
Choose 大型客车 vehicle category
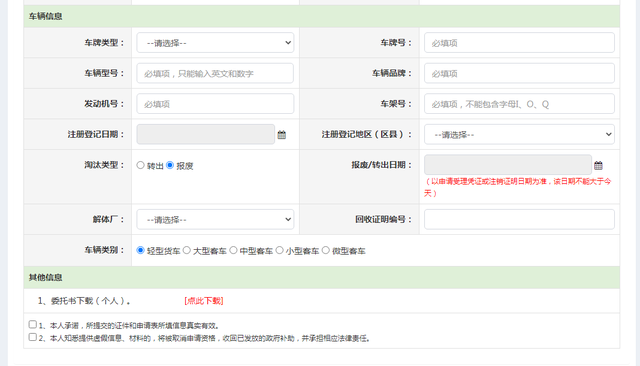[187, 250]
